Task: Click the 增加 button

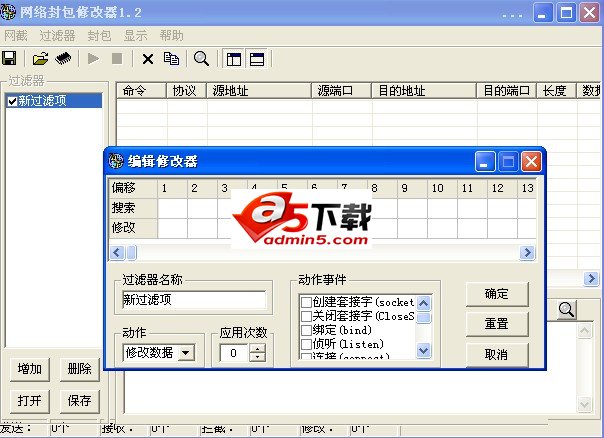Action: point(30,369)
